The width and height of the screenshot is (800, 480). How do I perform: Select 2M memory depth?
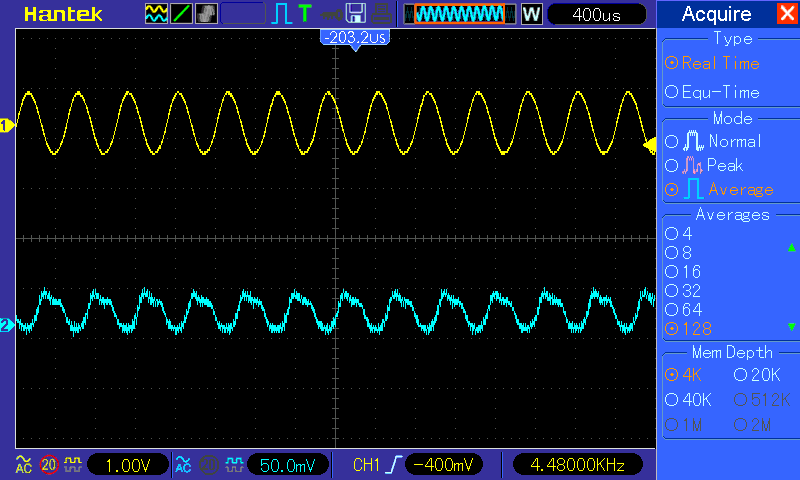[753, 424]
